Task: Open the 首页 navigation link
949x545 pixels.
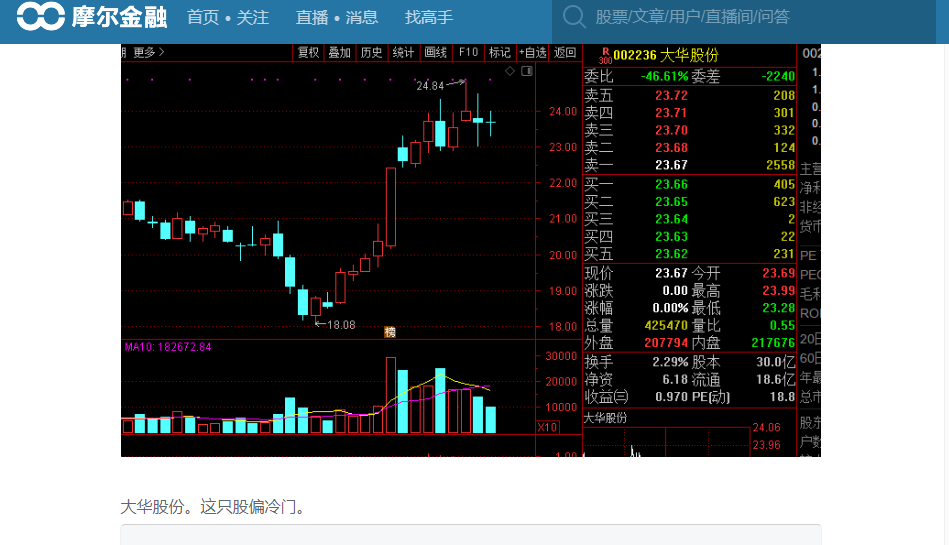Action: [x=203, y=17]
